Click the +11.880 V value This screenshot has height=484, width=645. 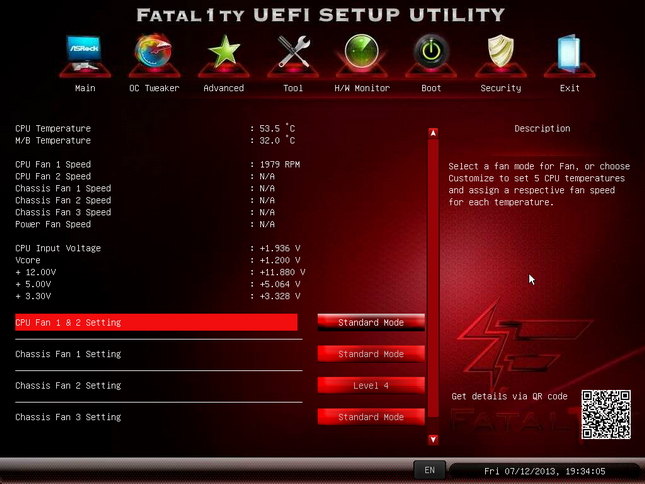[x=282, y=272]
